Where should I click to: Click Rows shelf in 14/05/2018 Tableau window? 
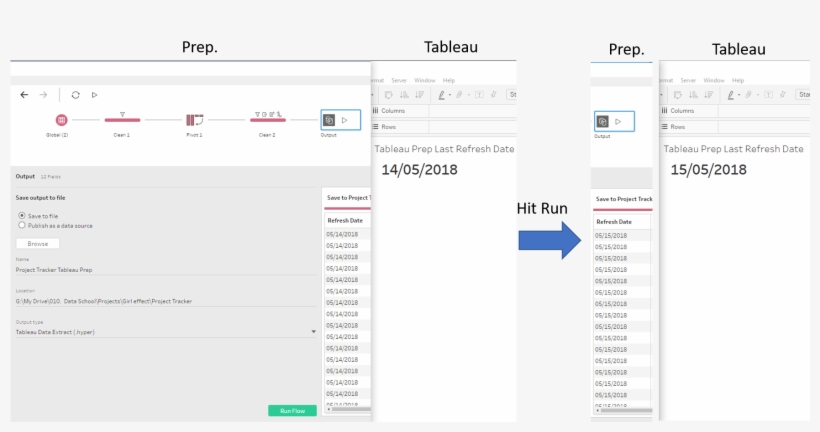444,127
